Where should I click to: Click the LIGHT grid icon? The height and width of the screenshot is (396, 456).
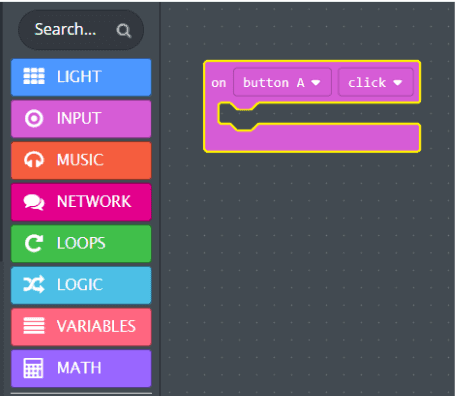click(x=34, y=76)
